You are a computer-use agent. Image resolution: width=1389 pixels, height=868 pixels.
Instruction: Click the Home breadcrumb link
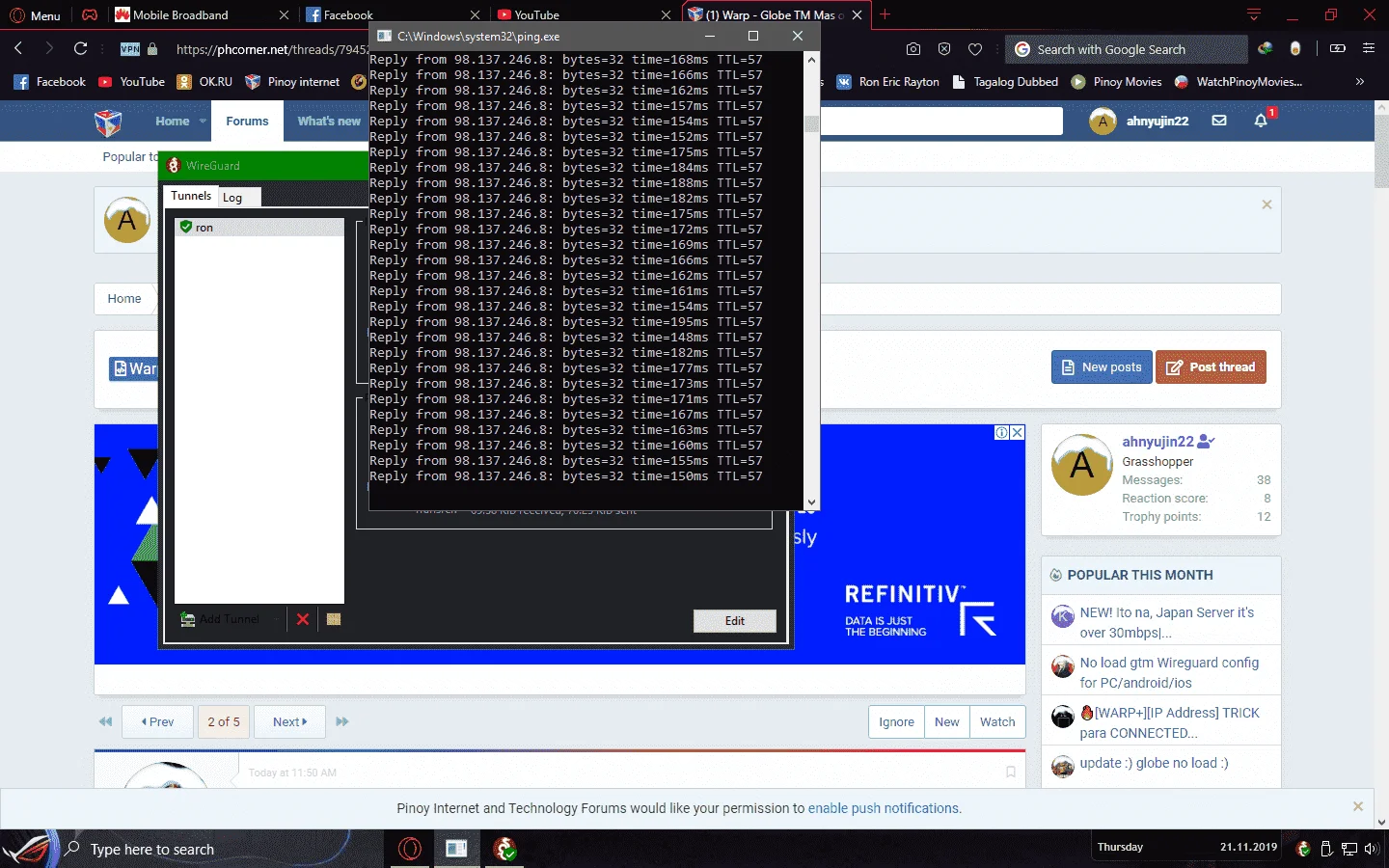pos(123,299)
